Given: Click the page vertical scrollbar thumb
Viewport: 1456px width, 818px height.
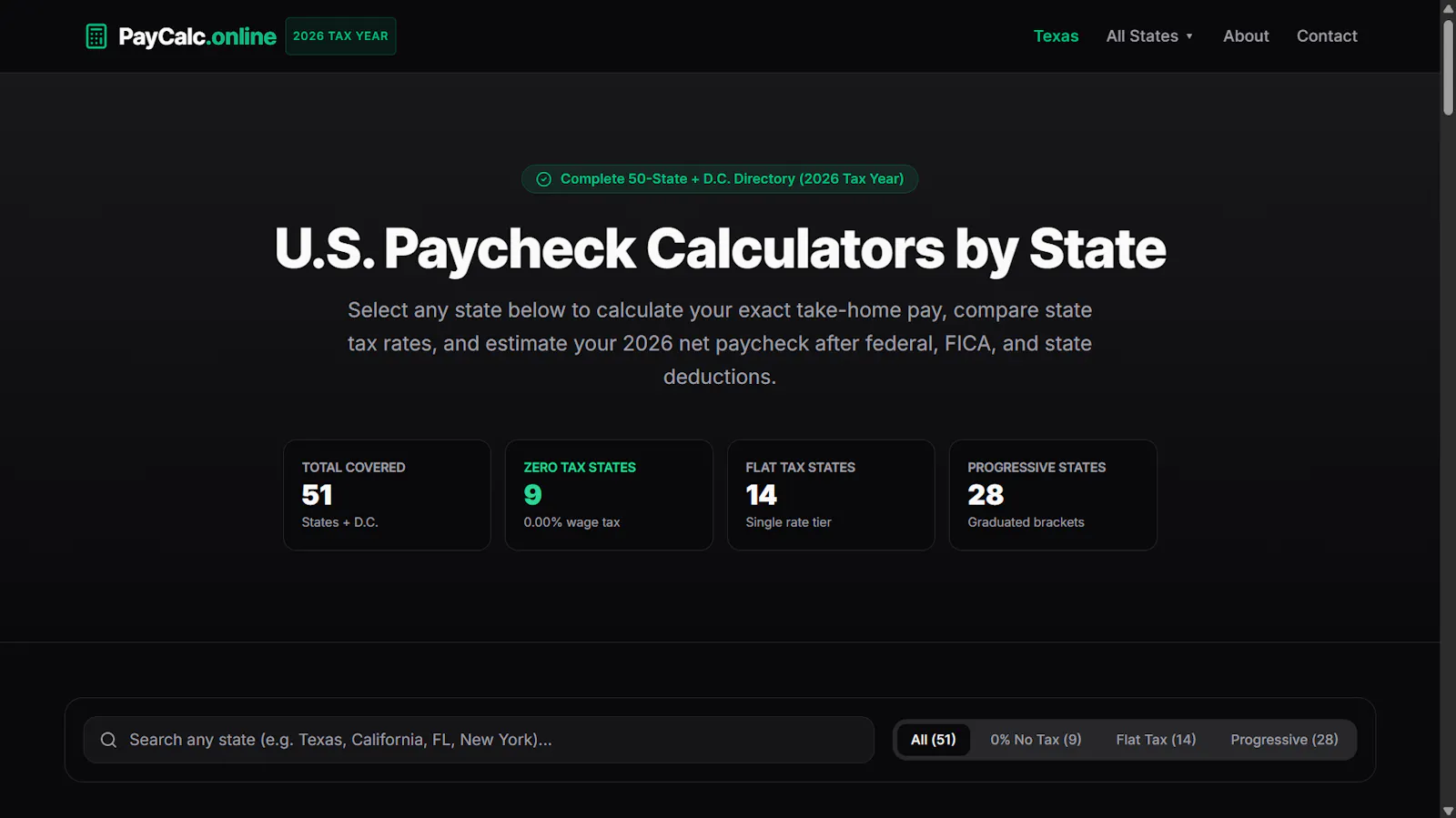Looking at the screenshot, I should [x=1448, y=67].
